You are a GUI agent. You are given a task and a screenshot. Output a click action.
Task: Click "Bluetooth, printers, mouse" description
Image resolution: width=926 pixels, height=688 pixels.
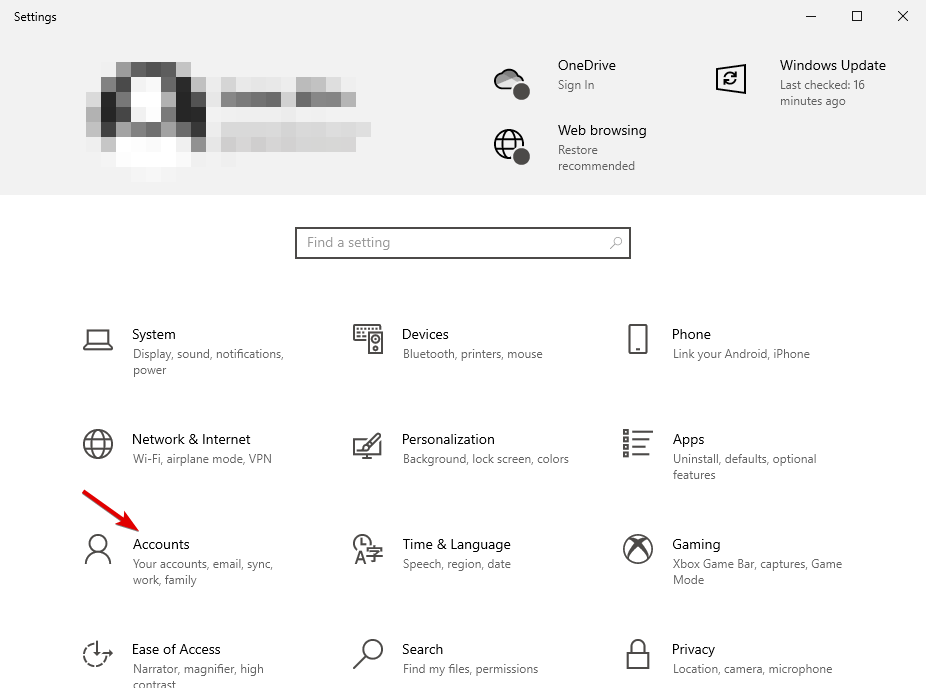click(472, 354)
